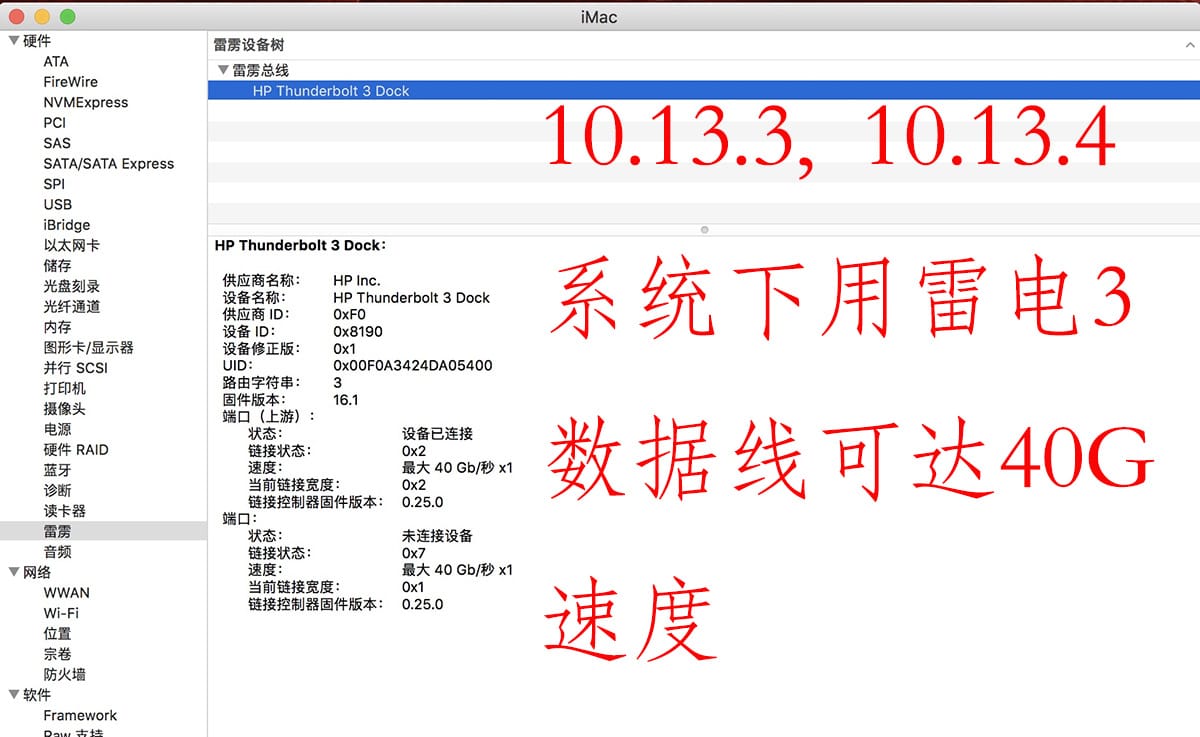Click the pane divider handle dot
Viewport: 1200px width, 737px height.
[704, 230]
